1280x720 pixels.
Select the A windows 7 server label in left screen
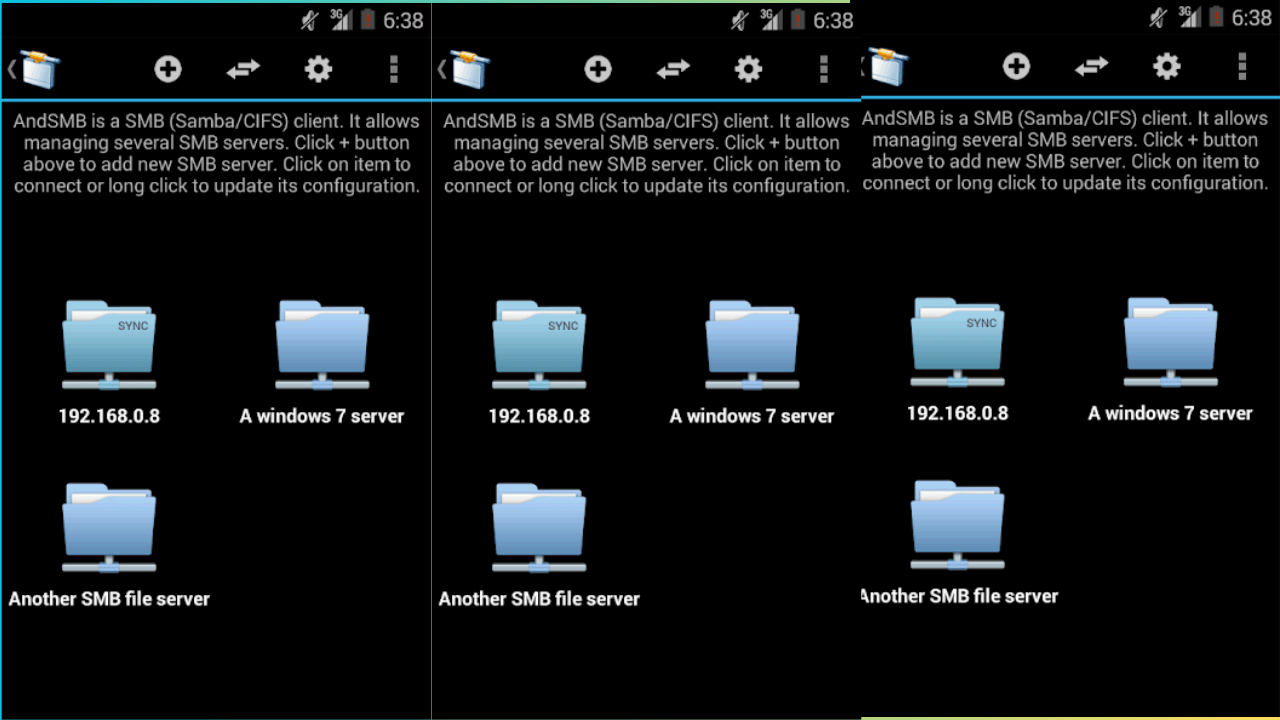click(x=322, y=416)
